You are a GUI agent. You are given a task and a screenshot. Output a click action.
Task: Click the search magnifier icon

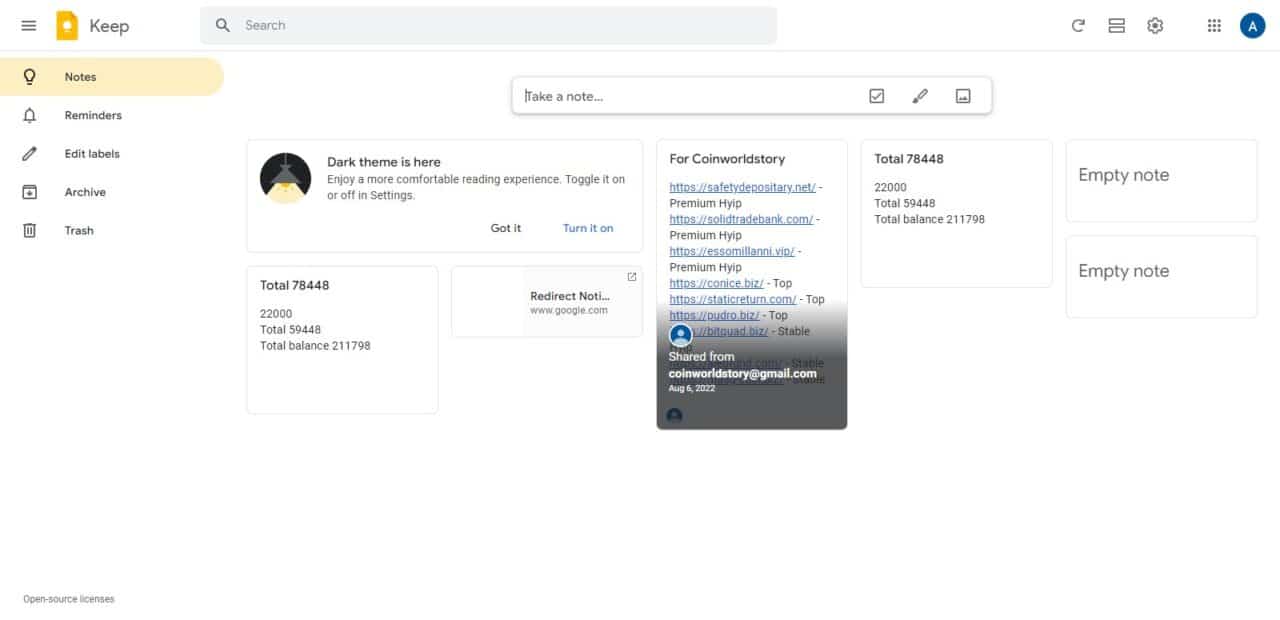point(223,25)
